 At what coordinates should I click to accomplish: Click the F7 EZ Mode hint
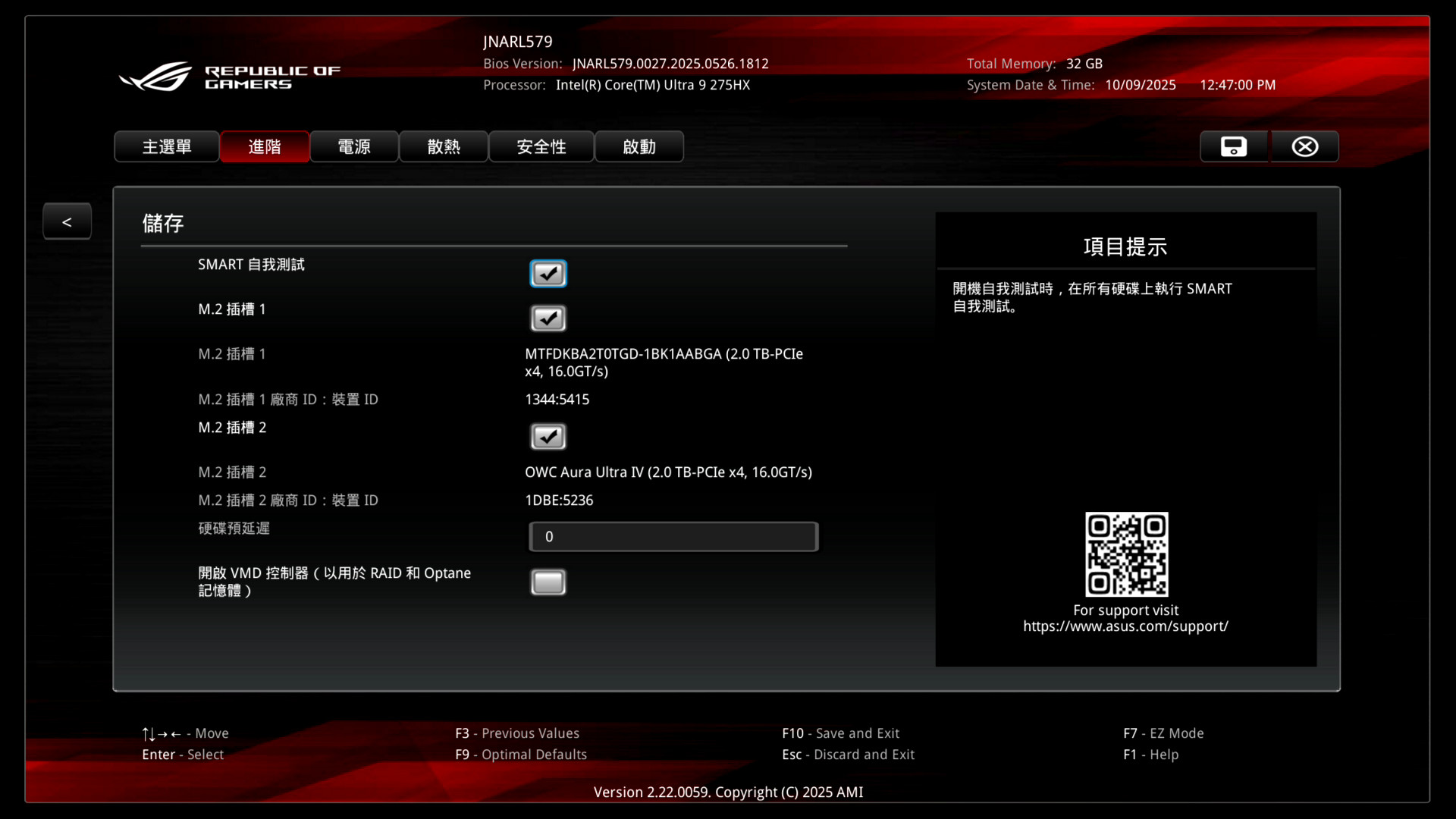coord(1163,733)
